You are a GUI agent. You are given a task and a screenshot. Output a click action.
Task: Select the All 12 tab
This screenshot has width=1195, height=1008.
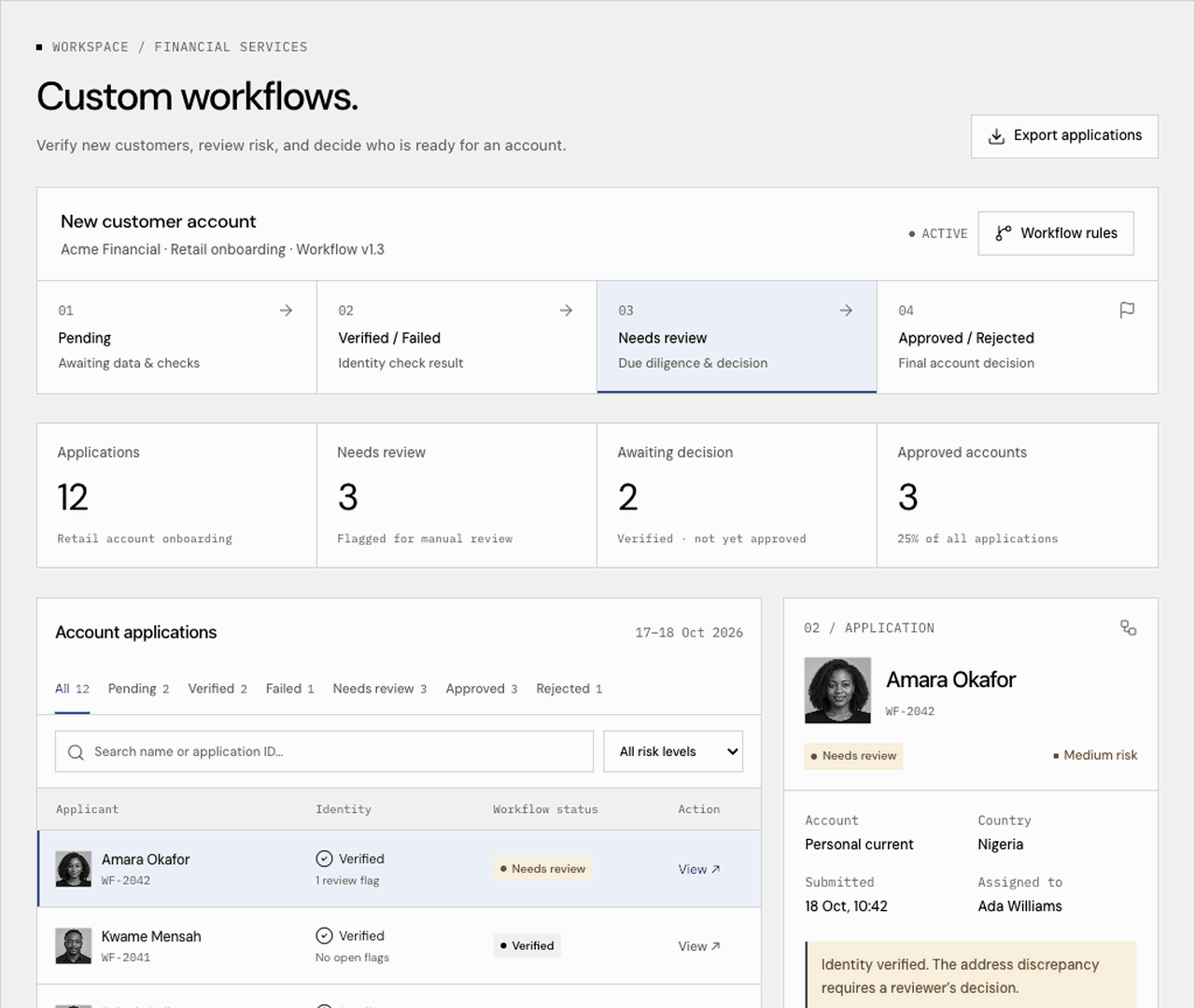click(x=72, y=689)
